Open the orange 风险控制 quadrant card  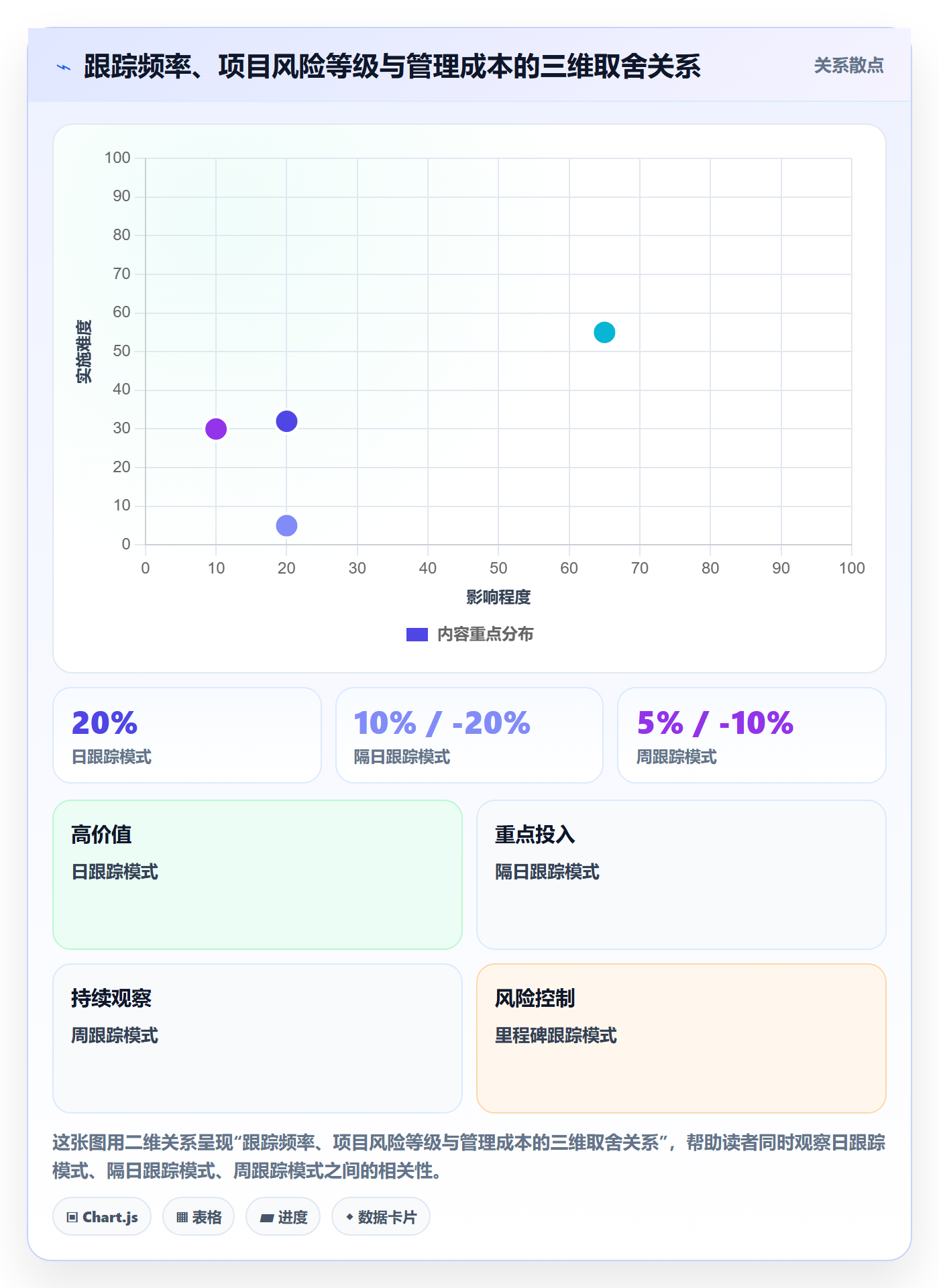pyautogui.click(x=681, y=1038)
